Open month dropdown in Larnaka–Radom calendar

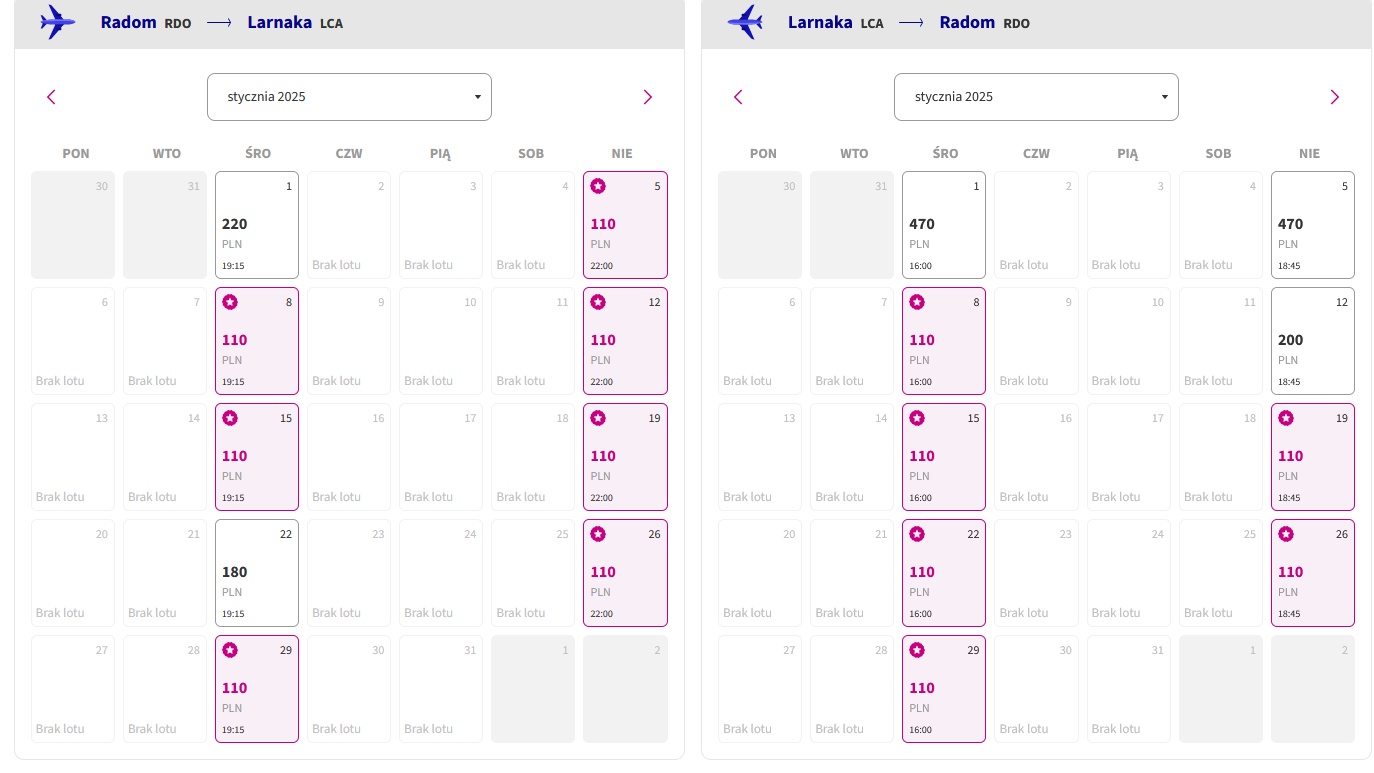tap(1036, 97)
